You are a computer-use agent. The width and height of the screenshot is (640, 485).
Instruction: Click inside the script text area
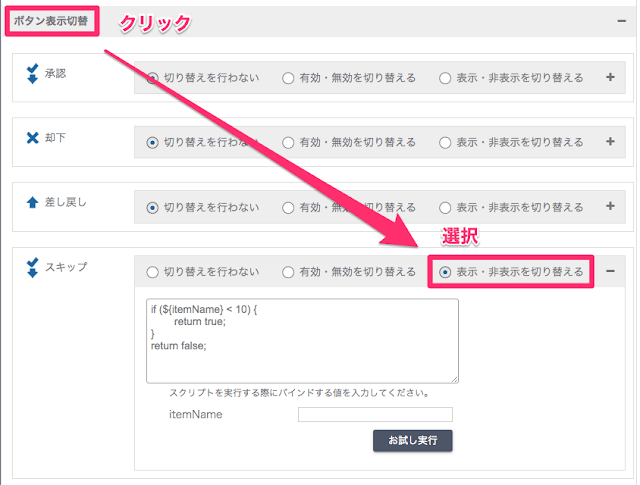[302, 341]
